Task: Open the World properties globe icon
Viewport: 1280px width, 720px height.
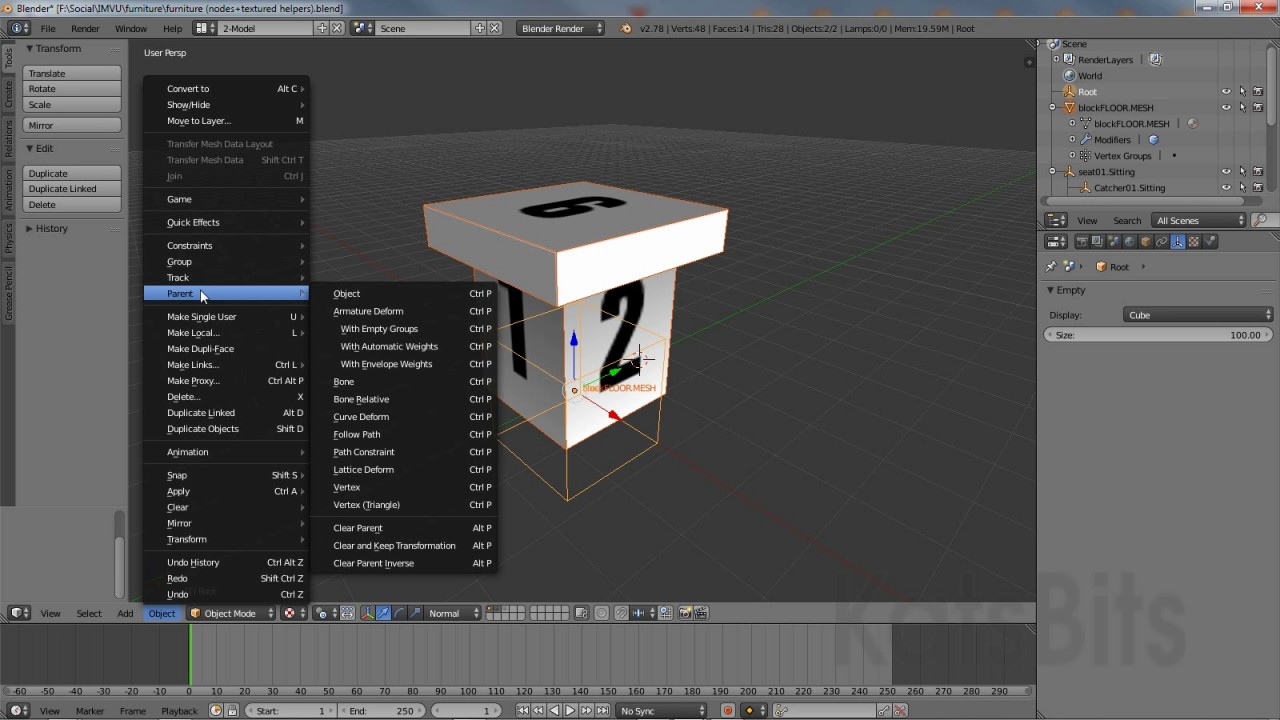Action: [x=1129, y=241]
